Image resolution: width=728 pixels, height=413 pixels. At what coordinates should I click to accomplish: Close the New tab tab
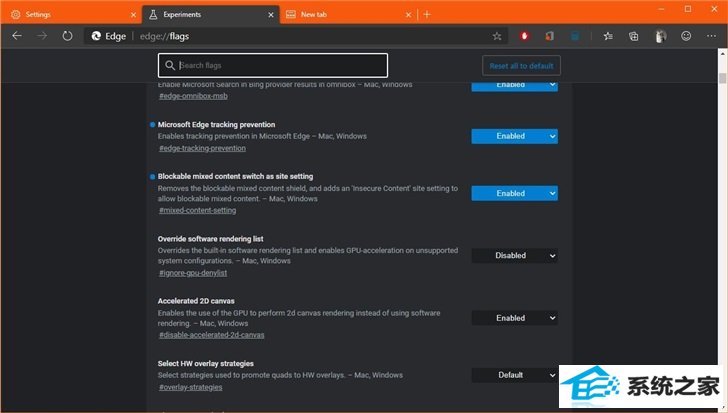(x=408, y=15)
